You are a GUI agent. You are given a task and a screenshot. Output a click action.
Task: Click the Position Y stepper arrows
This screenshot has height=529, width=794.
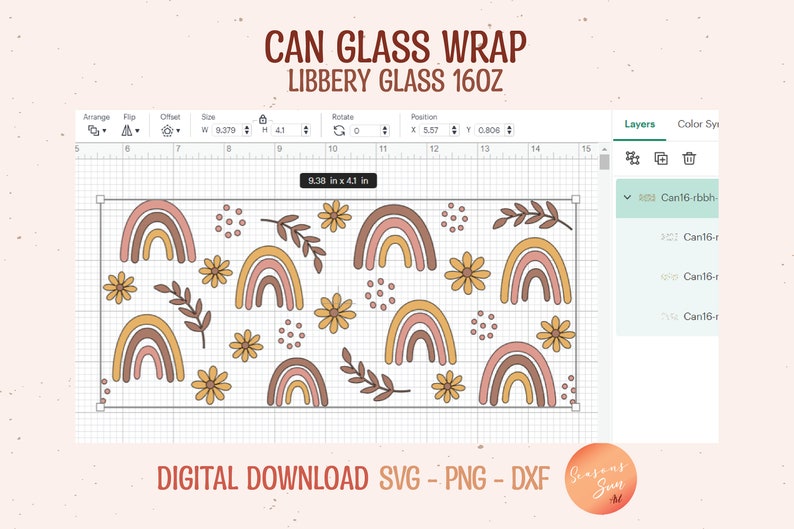point(509,130)
